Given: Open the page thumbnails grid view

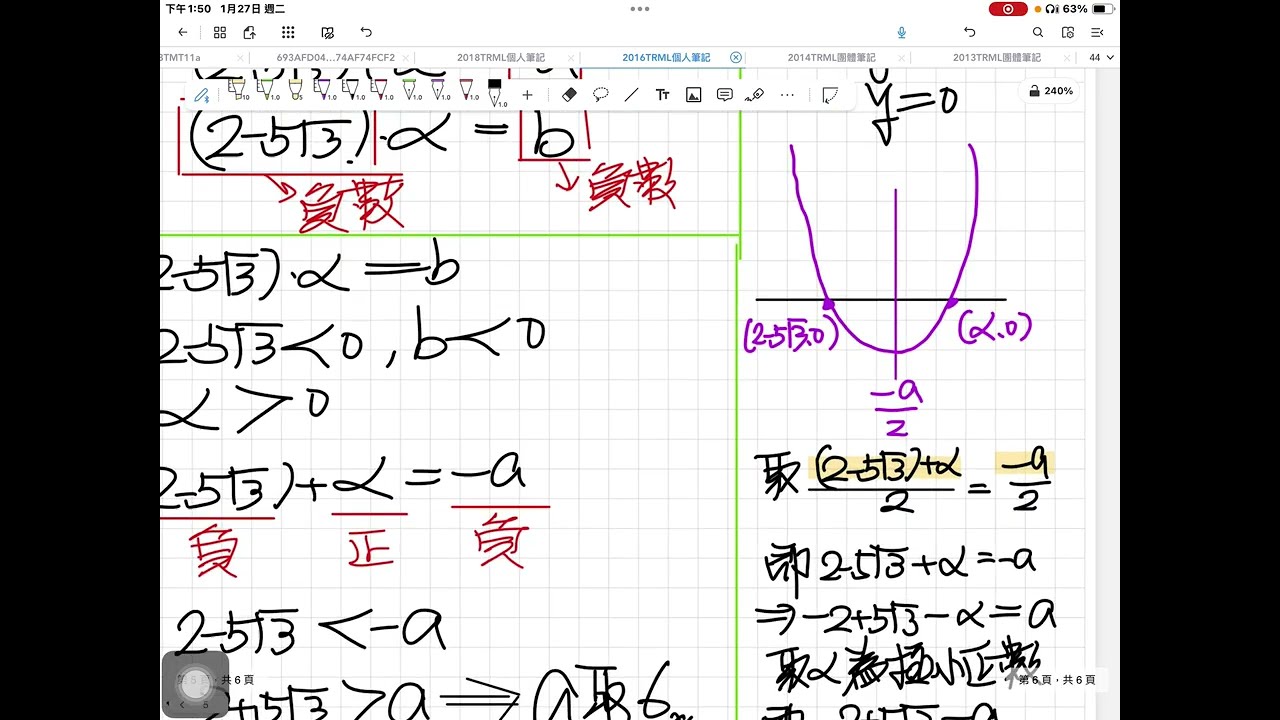Looking at the screenshot, I should click(x=220, y=32).
